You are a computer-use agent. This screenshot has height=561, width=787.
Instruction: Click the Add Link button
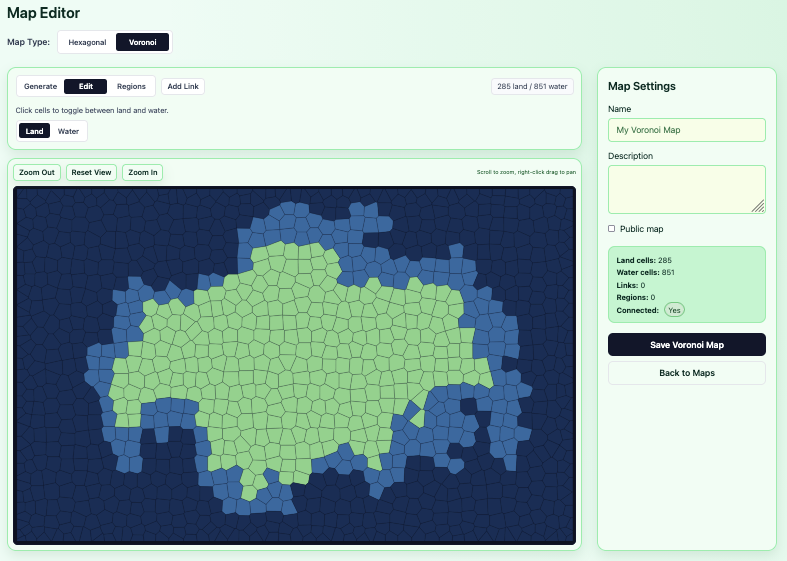pyautogui.click(x=183, y=86)
